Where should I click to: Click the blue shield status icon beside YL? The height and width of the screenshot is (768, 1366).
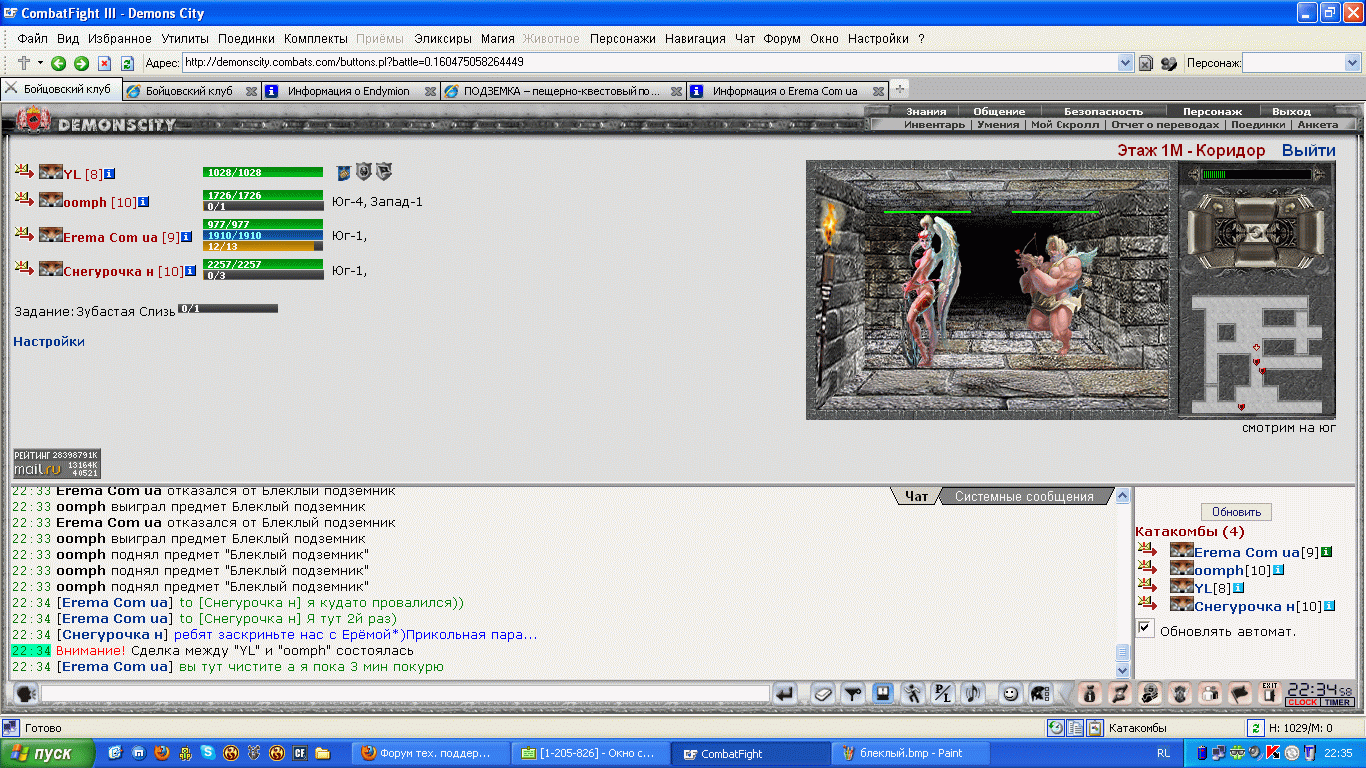pyautogui.click(x=343, y=172)
